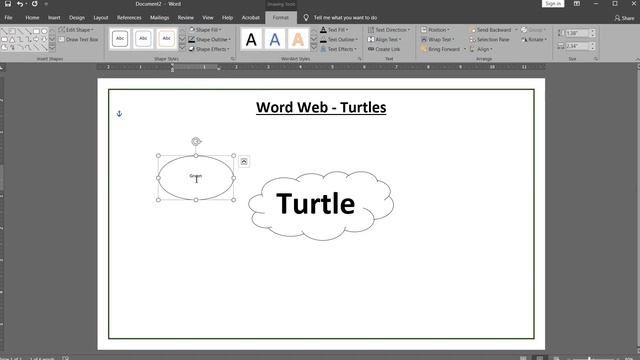Open the Shape Outline dropdown
640x360 pixels.
click(209, 40)
